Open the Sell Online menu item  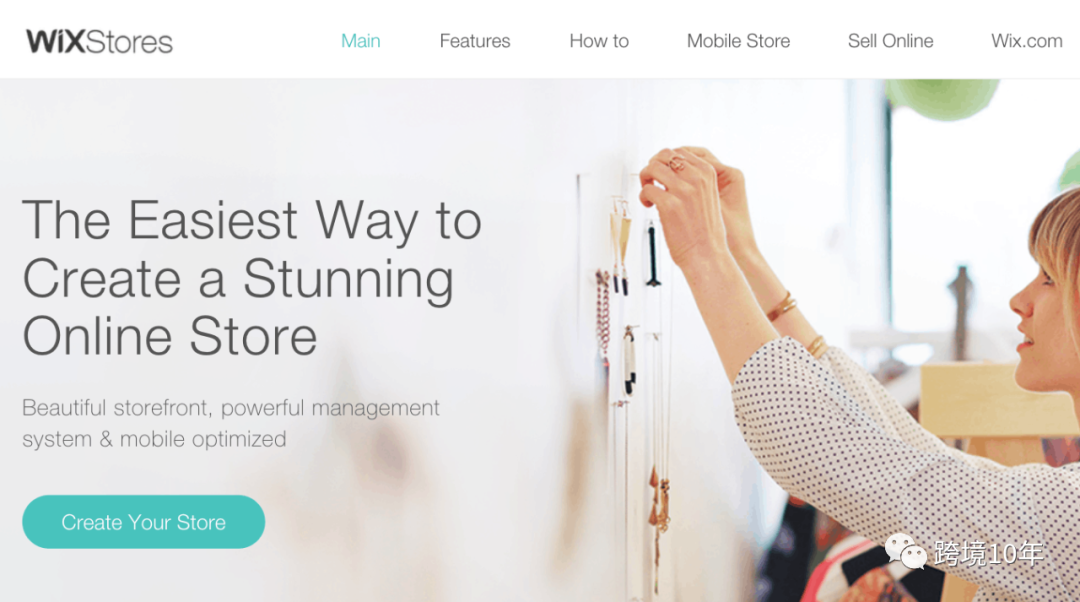click(x=890, y=41)
